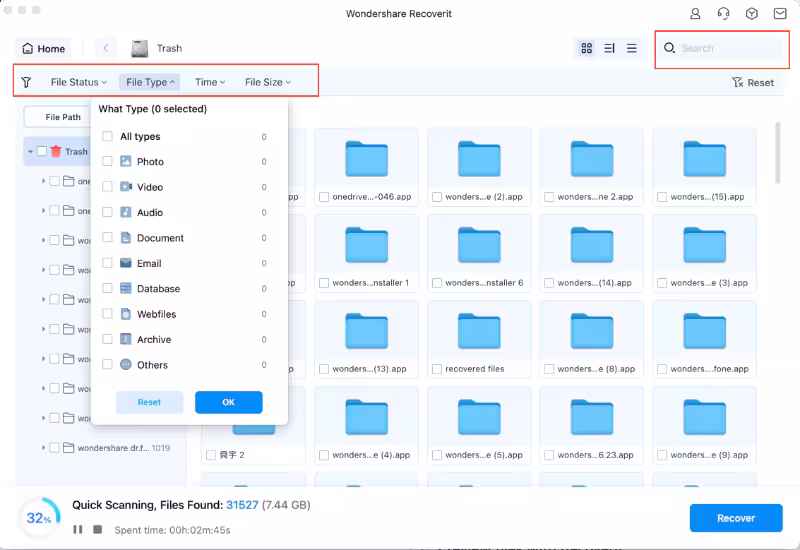Open the Time filter dropdown
This screenshot has height=550, width=800.
[x=210, y=82]
